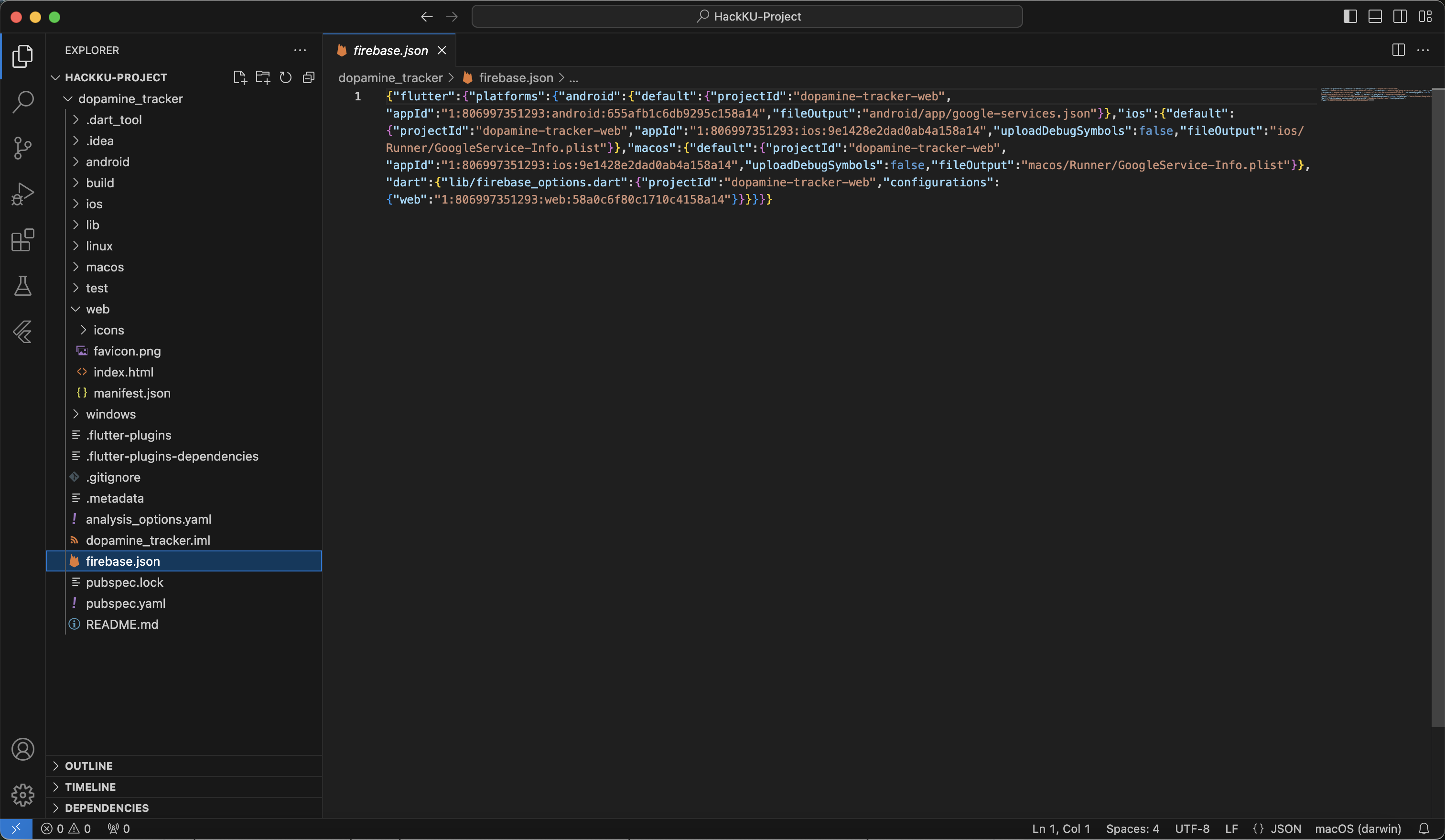Refresh the Explorer file tree
The width and height of the screenshot is (1445, 840).
(x=286, y=77)
